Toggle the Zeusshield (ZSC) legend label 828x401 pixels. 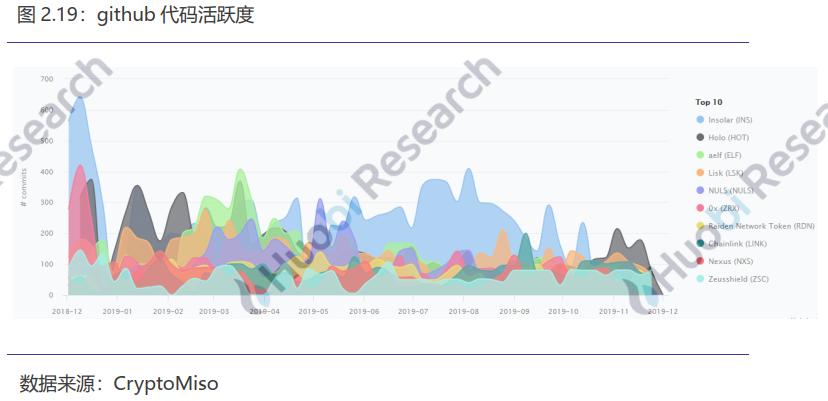click(x=738, y=279)
